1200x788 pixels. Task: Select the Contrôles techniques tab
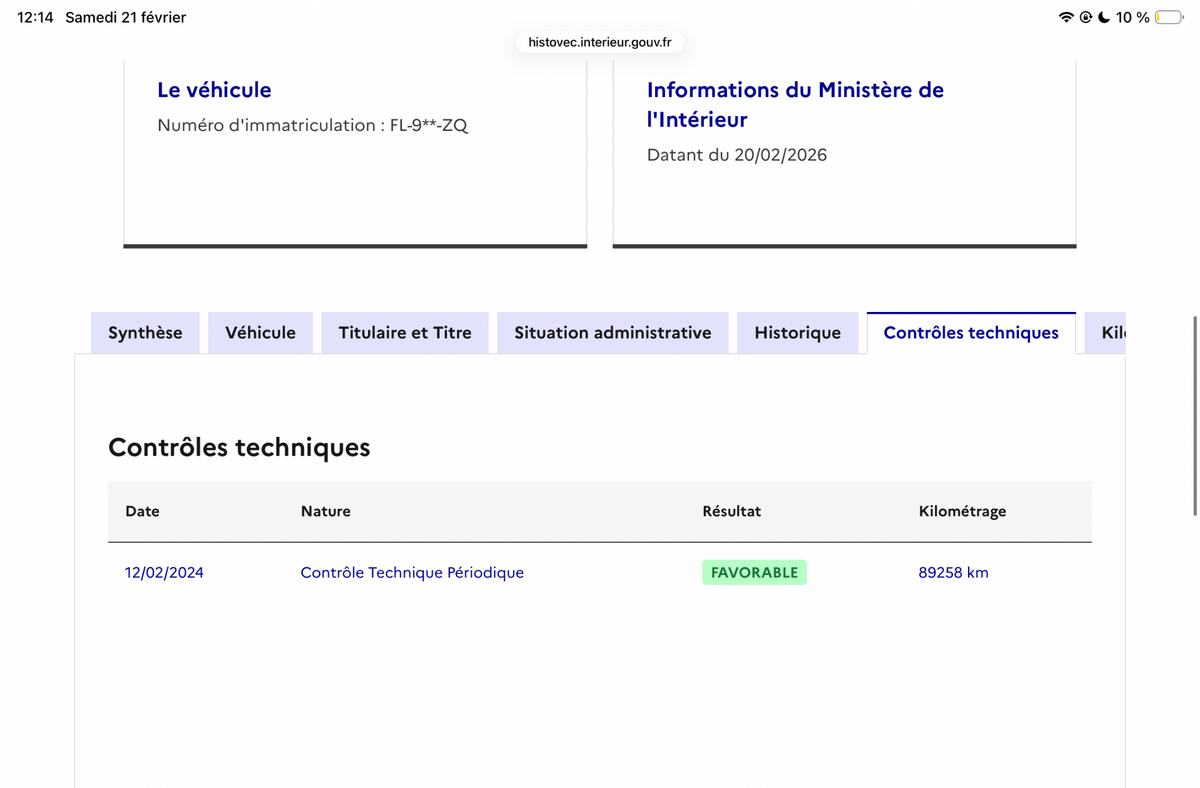click(971, 333)
